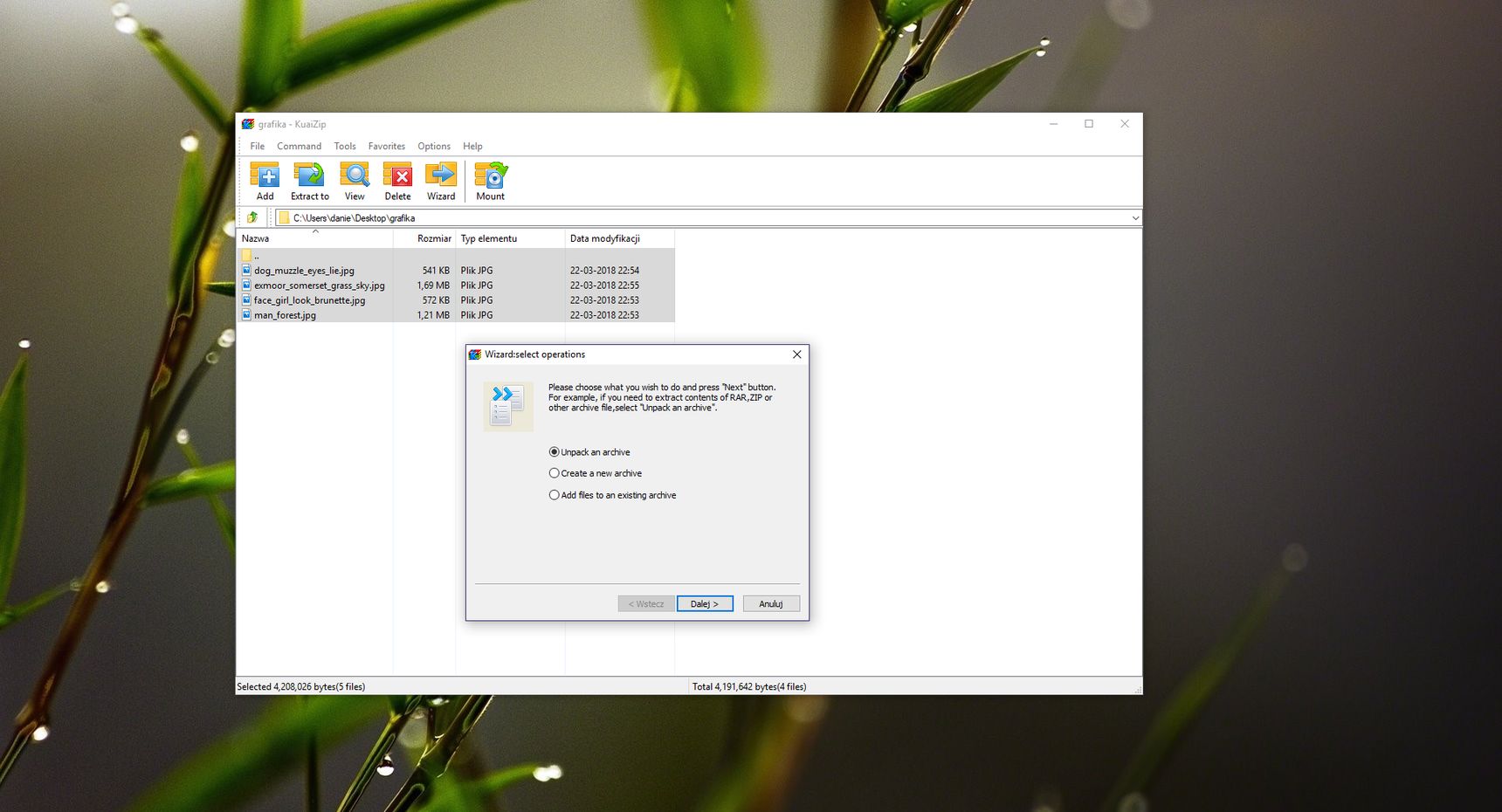Maximize the KuaiZip window
This screenshot has width=1502, height=812.
click(1089, 124)
